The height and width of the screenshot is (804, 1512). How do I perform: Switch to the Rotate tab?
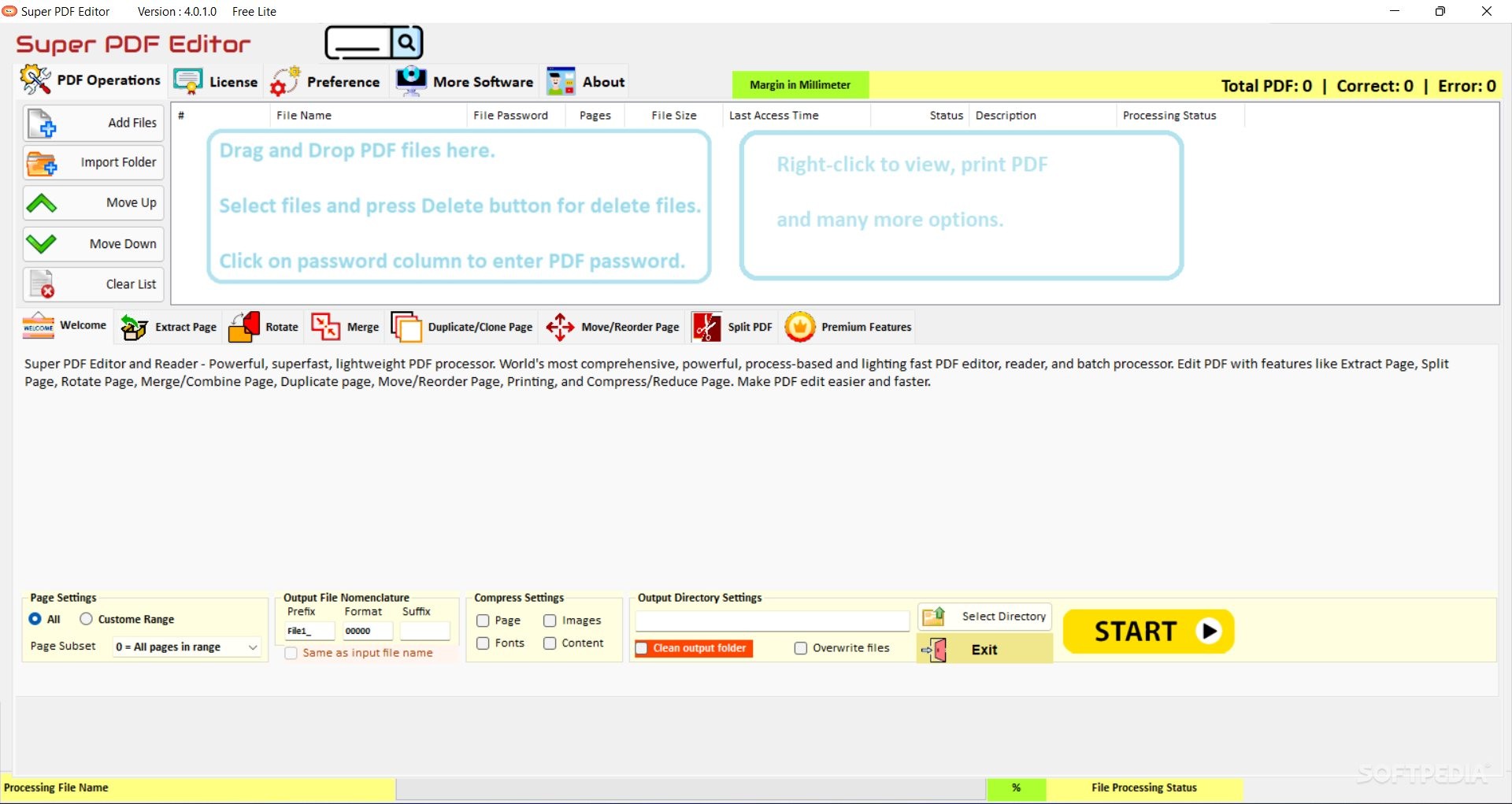(x=264, y=327)
